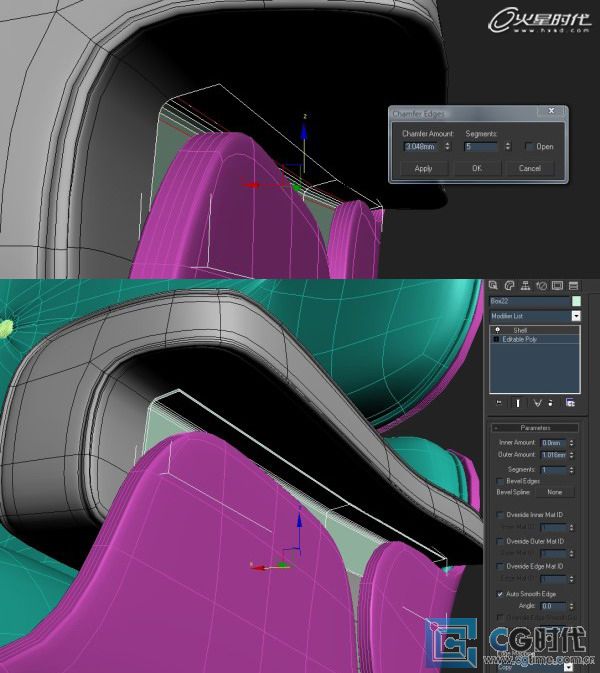This screenshot has height=673, width=600.
Task: Click the Chamfer Segments spinner arrows
Action: [x=508, y=146]
